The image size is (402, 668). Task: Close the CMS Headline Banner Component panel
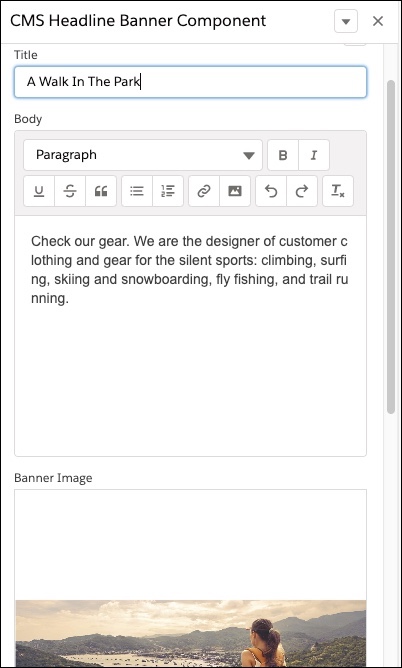click(x=378, y=21)
